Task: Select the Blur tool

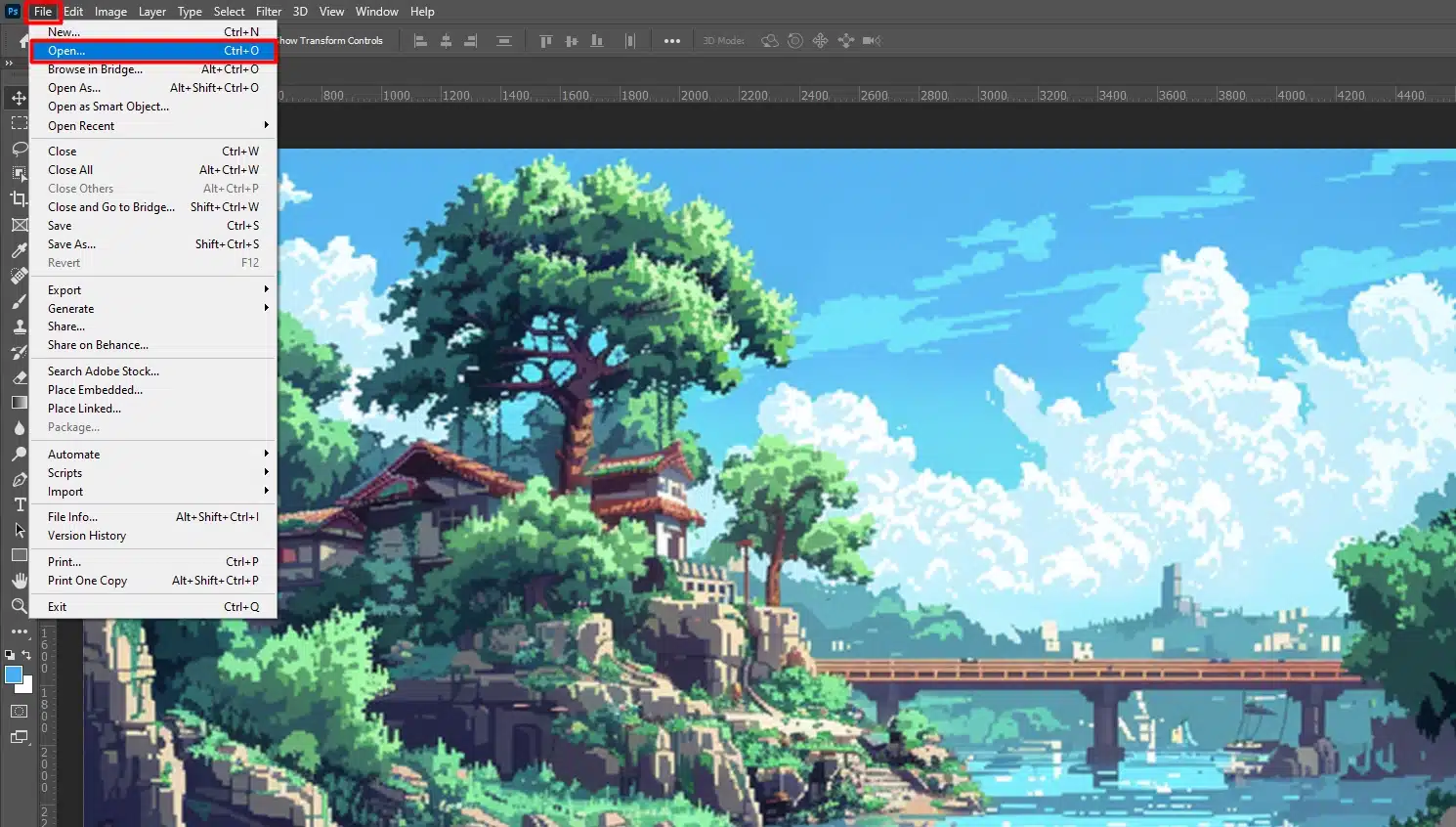Action: 19,428
